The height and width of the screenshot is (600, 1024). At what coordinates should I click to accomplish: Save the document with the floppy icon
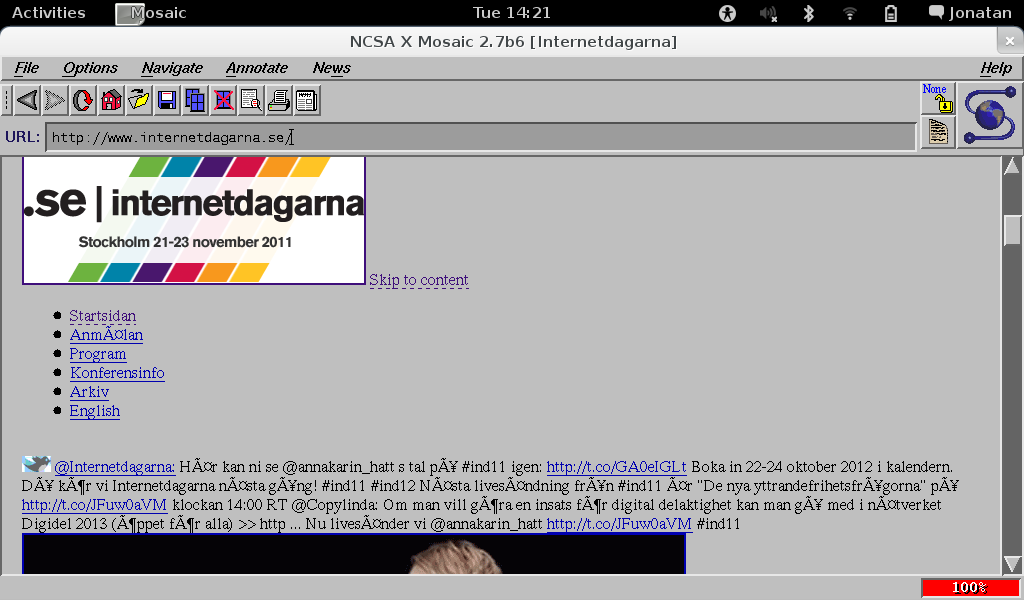tap(167, 101)
